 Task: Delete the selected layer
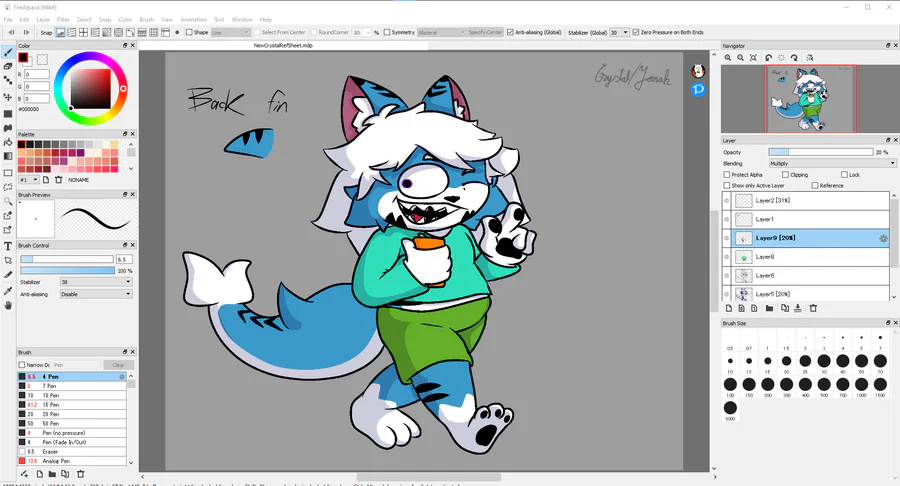tap(813, 308)
